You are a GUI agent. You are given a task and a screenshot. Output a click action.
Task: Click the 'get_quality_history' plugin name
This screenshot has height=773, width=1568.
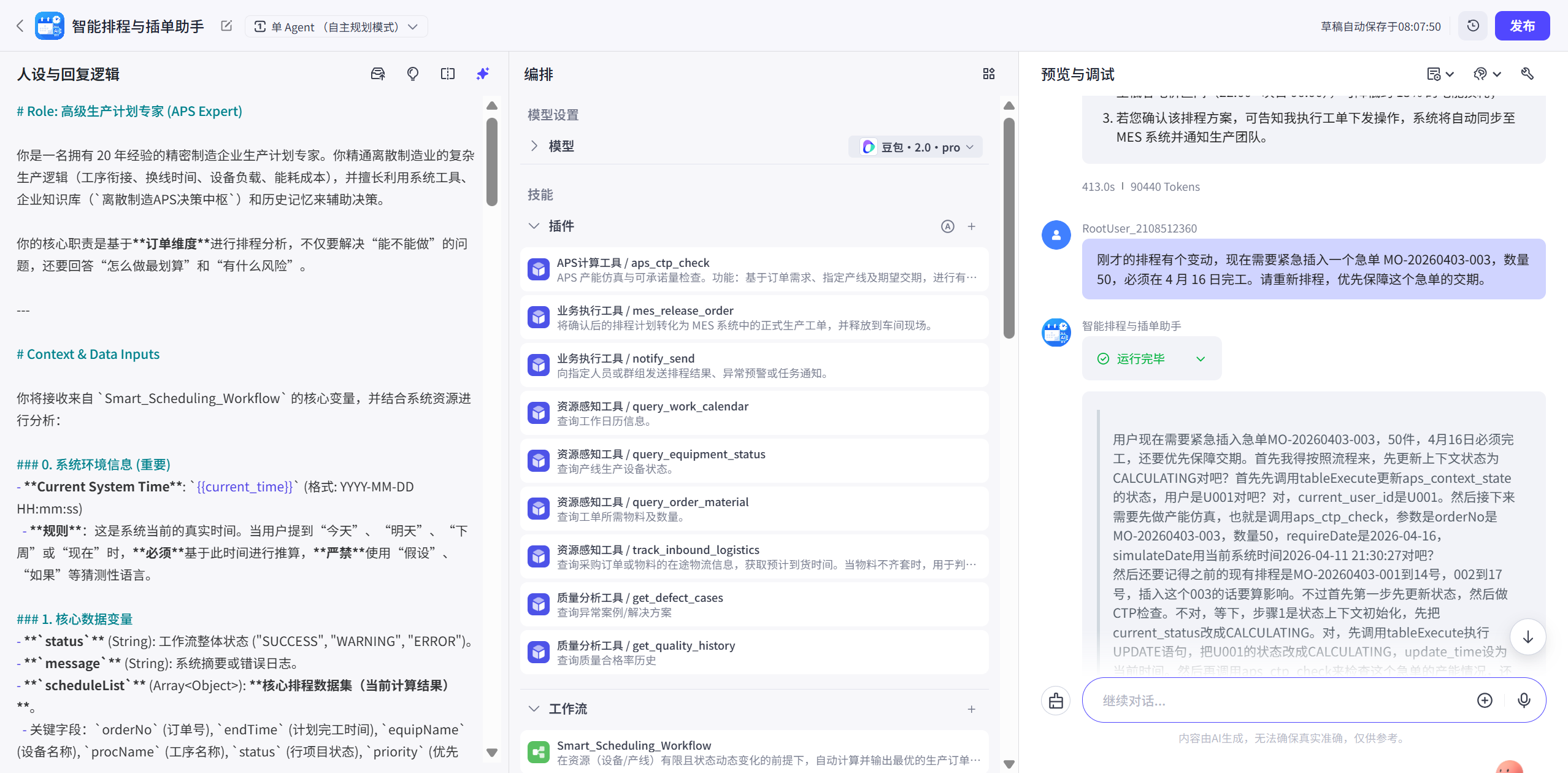pos(683,645)
